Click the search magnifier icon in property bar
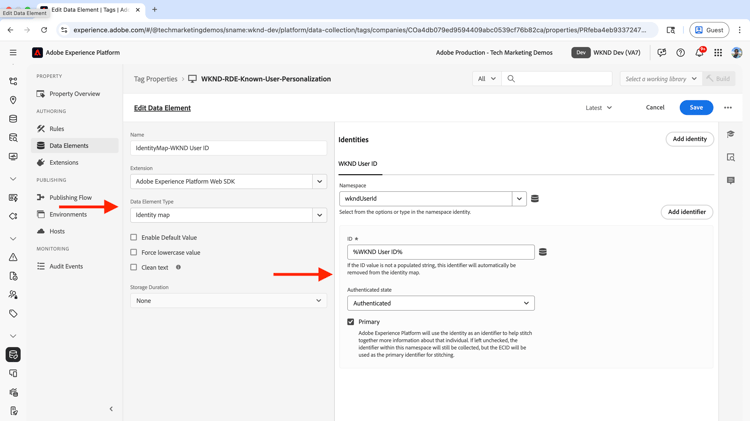 511,79
